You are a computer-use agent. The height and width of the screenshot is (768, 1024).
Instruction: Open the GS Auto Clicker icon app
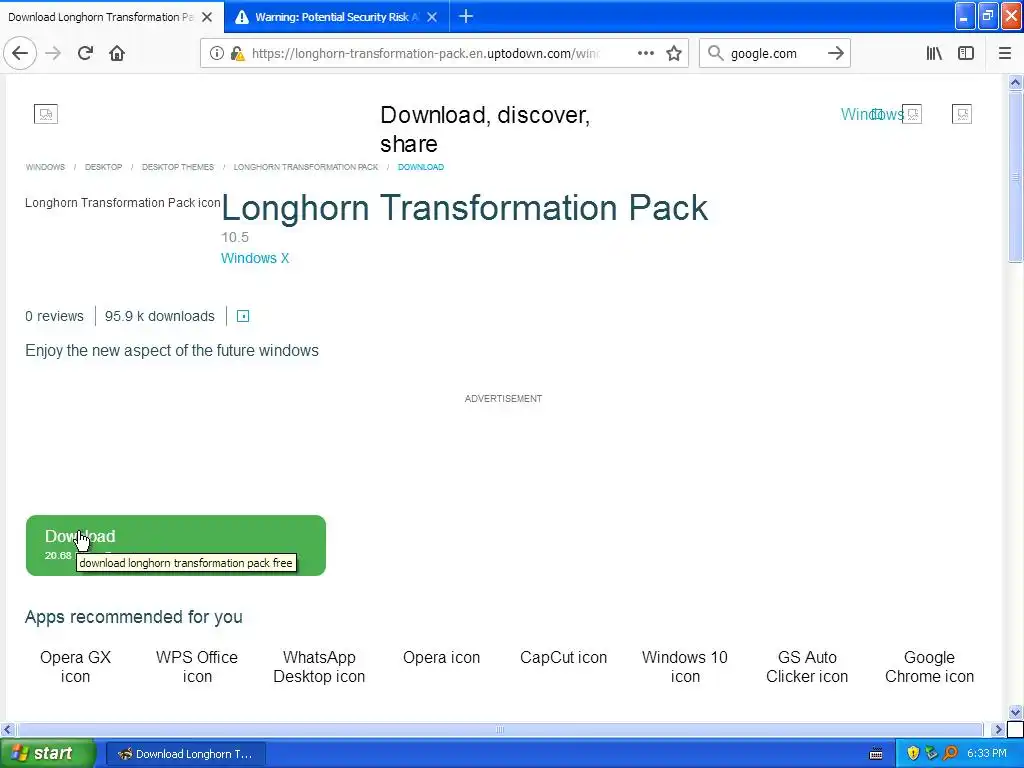pos(807,667)
